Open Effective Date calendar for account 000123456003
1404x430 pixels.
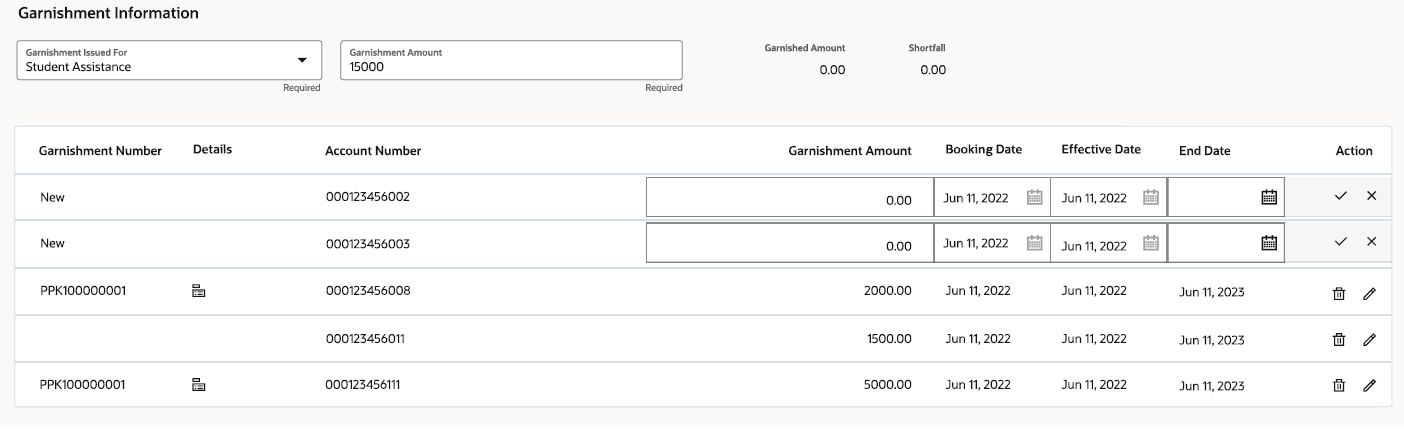point(1151,242)
